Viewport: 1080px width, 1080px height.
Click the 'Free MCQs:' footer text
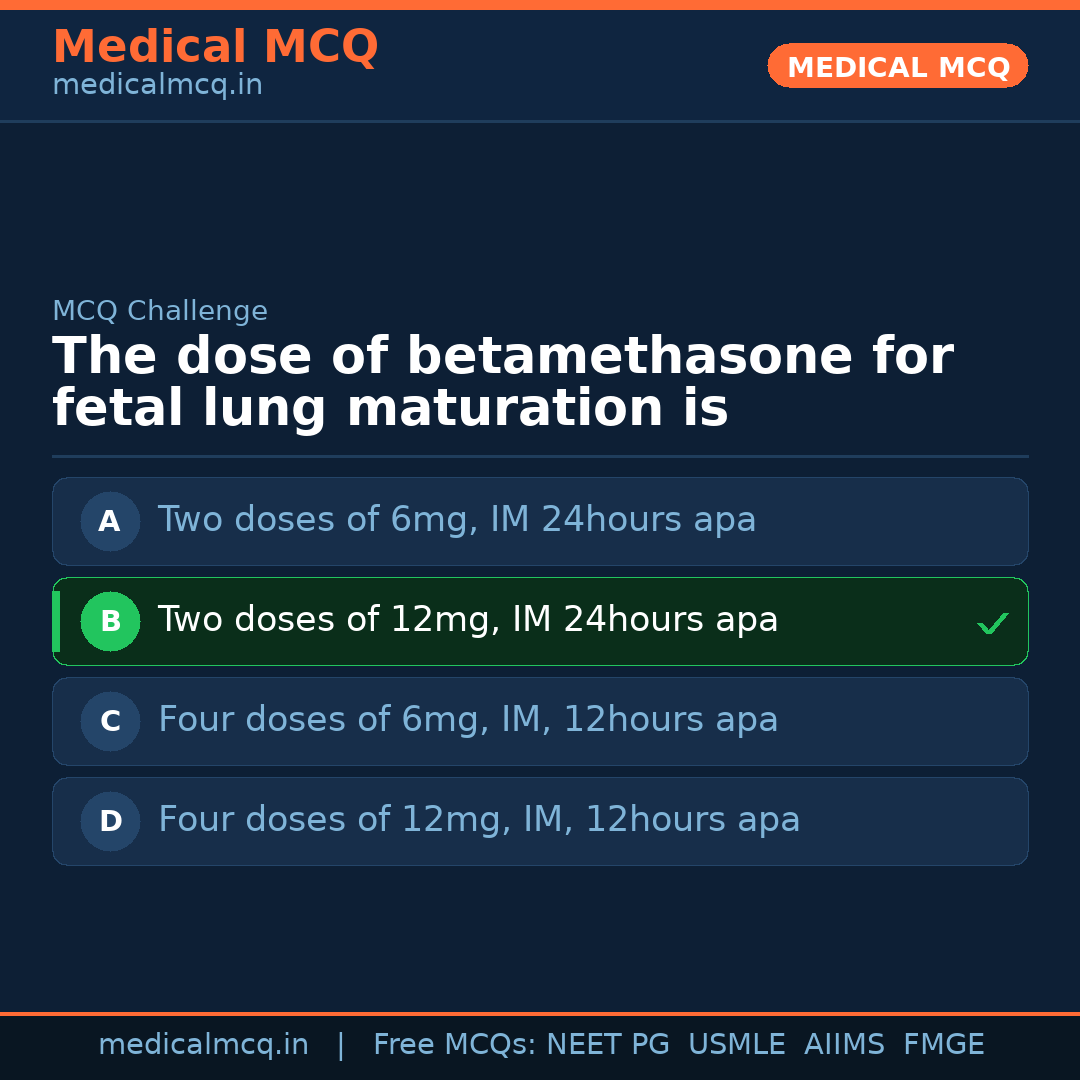point(455,1045)
